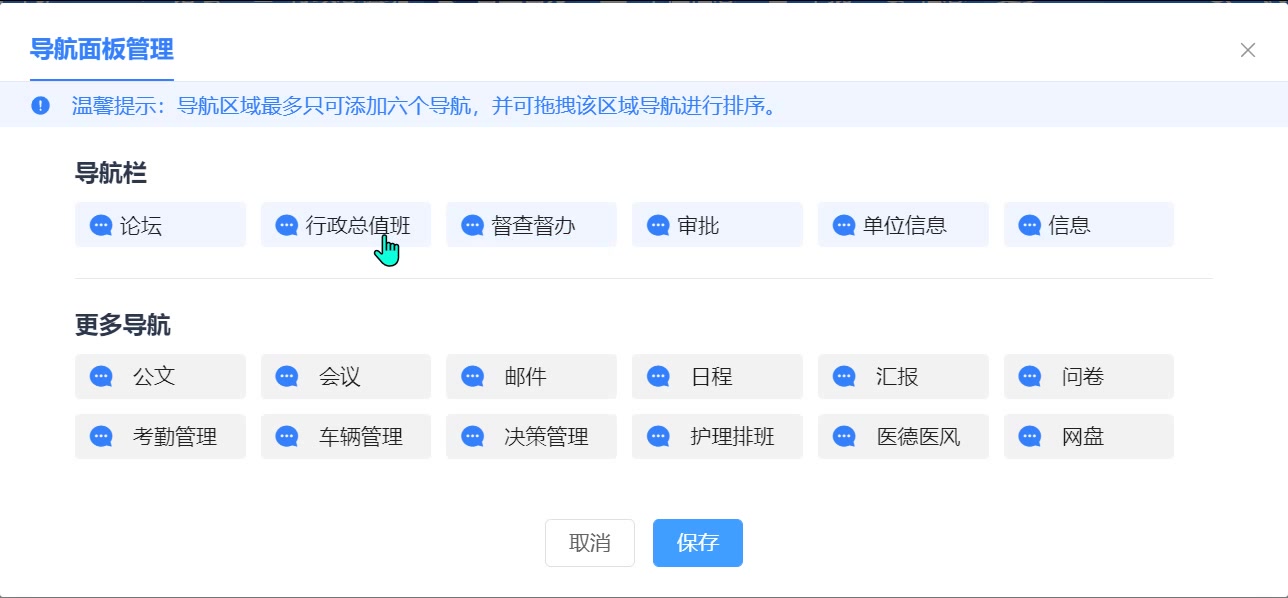The image size is (1288, 598).
Task: Click the chat icon beside 考勤管理
Action: coord(100,437)
